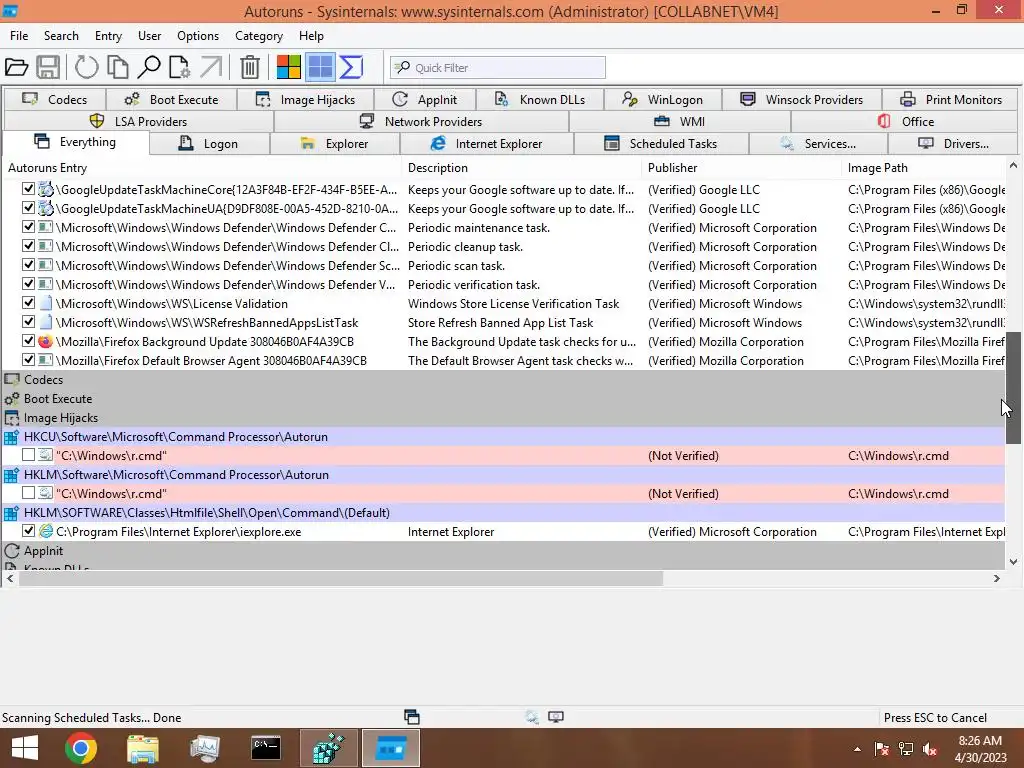Switch to the Scheduled Tasks tab

pyautogui.click(x=661, y=144)
